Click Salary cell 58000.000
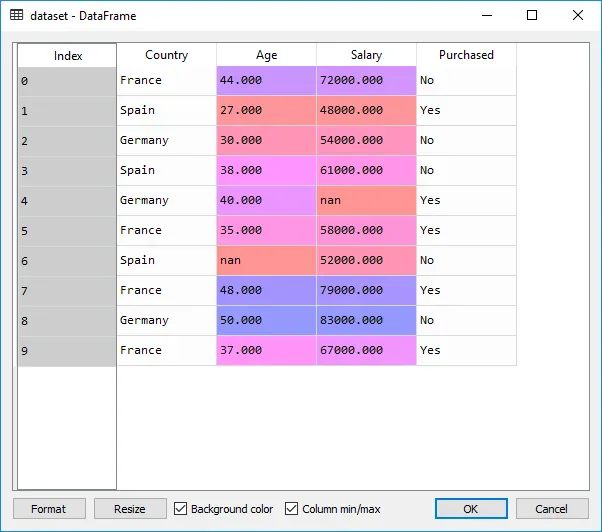 [366, 230]
